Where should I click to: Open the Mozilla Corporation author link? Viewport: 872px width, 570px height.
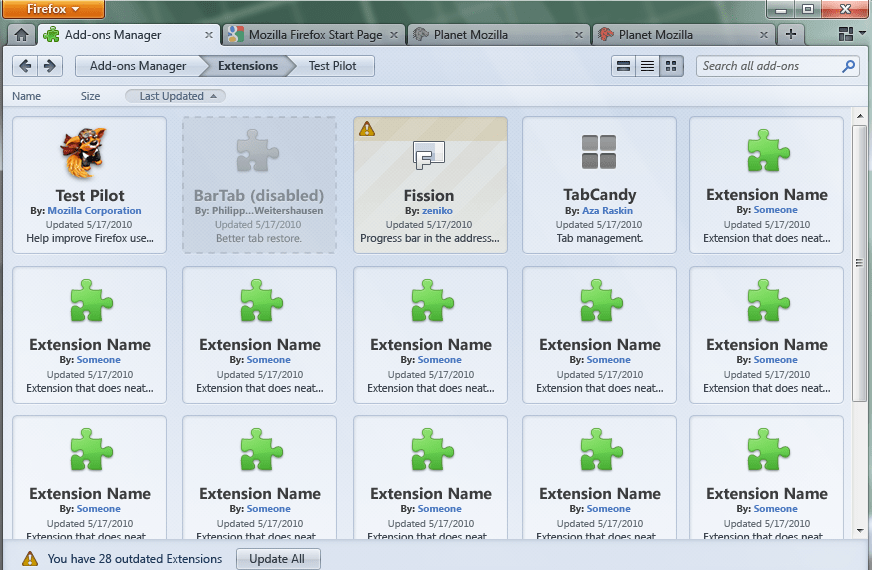coord(94,211)
